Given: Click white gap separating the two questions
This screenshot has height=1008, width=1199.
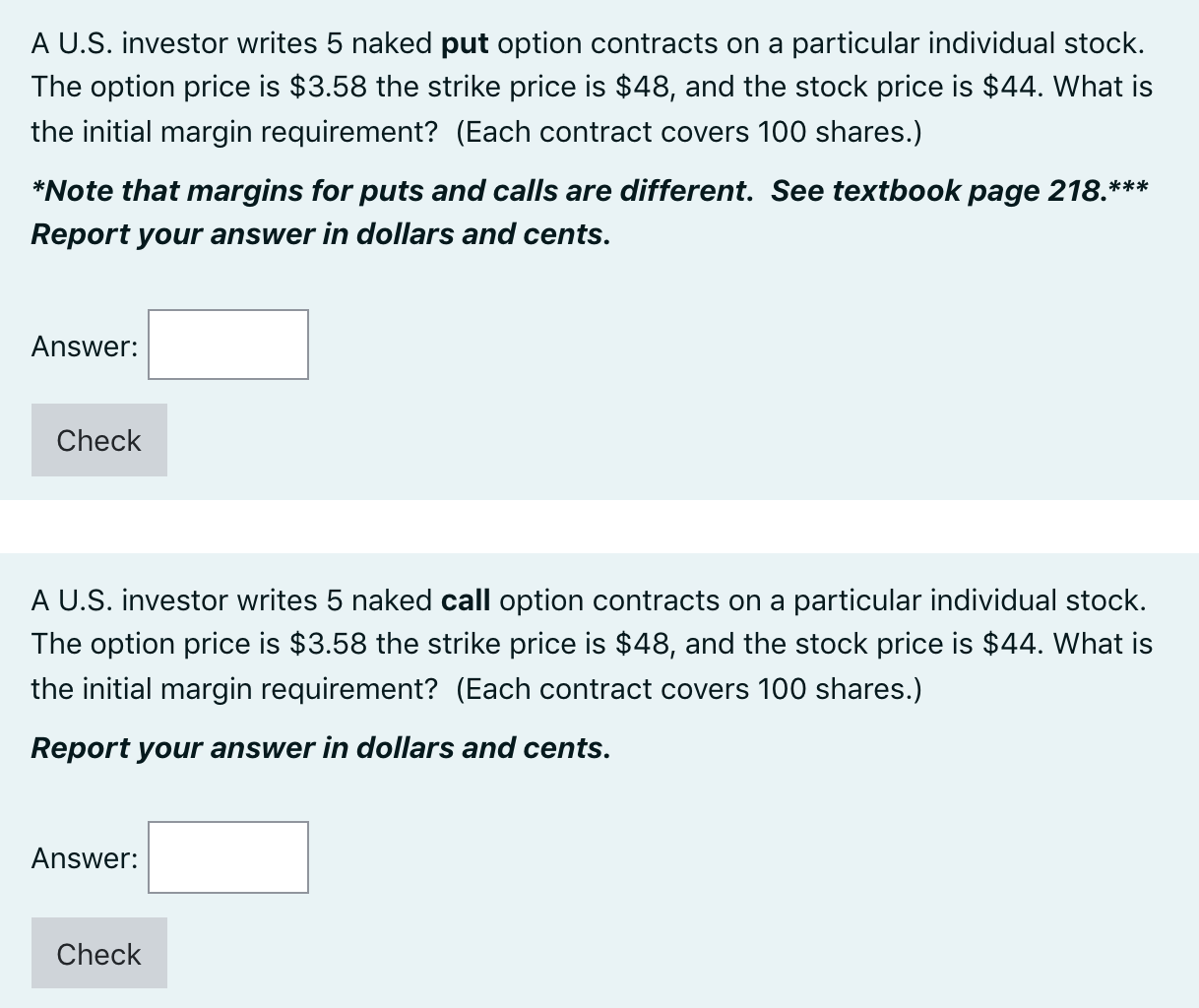Looking at the screenshot, I should (599, 526).
